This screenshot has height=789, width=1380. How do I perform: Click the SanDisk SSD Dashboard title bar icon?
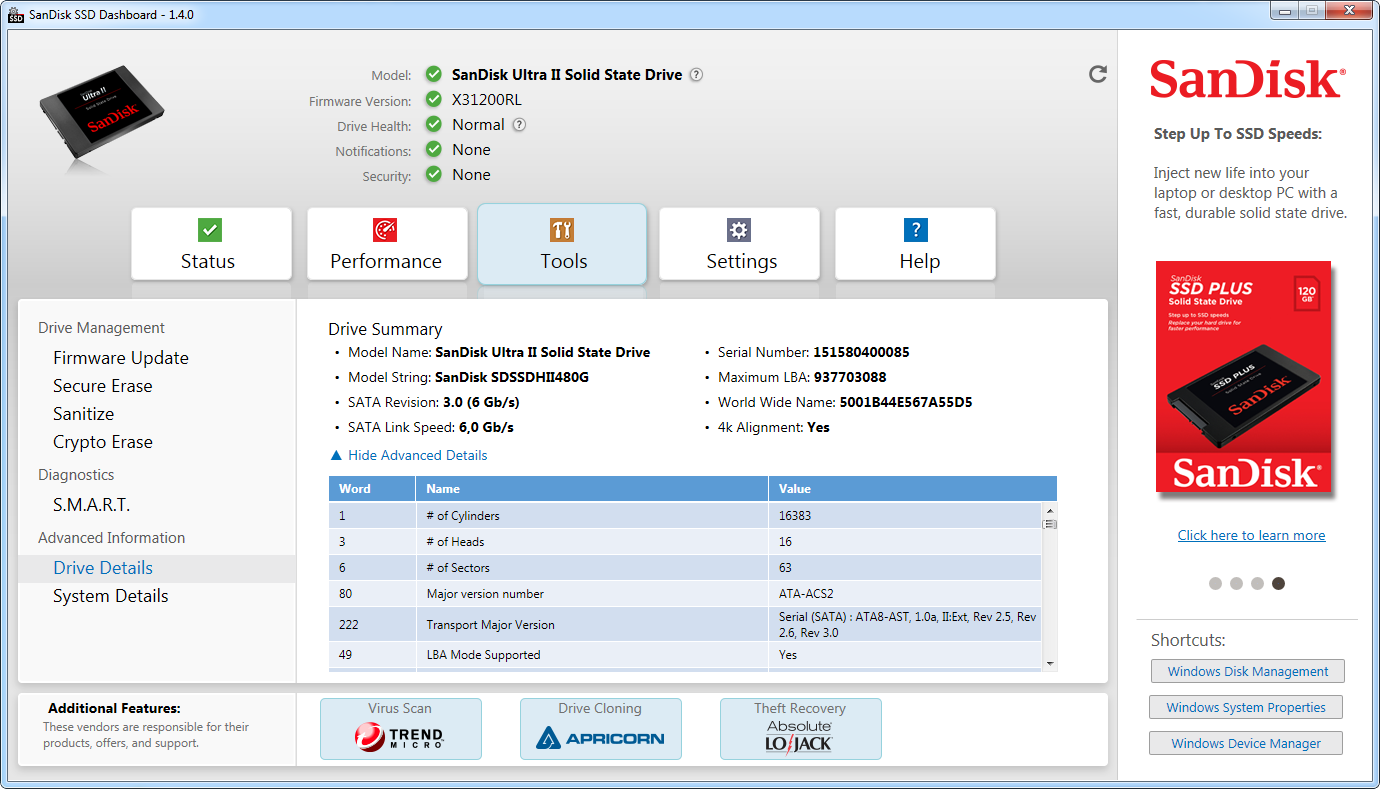(16, 14)
